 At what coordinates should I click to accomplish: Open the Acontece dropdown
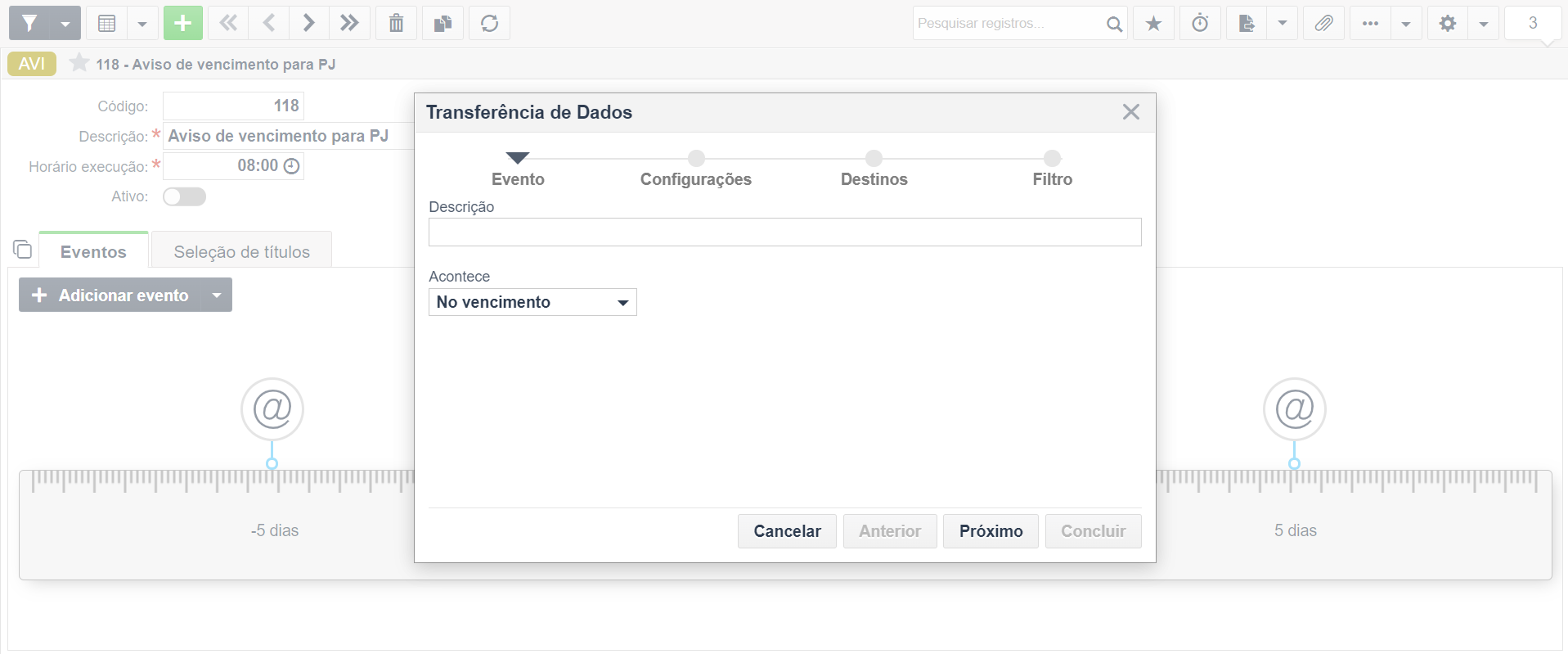tap(532, 302)
